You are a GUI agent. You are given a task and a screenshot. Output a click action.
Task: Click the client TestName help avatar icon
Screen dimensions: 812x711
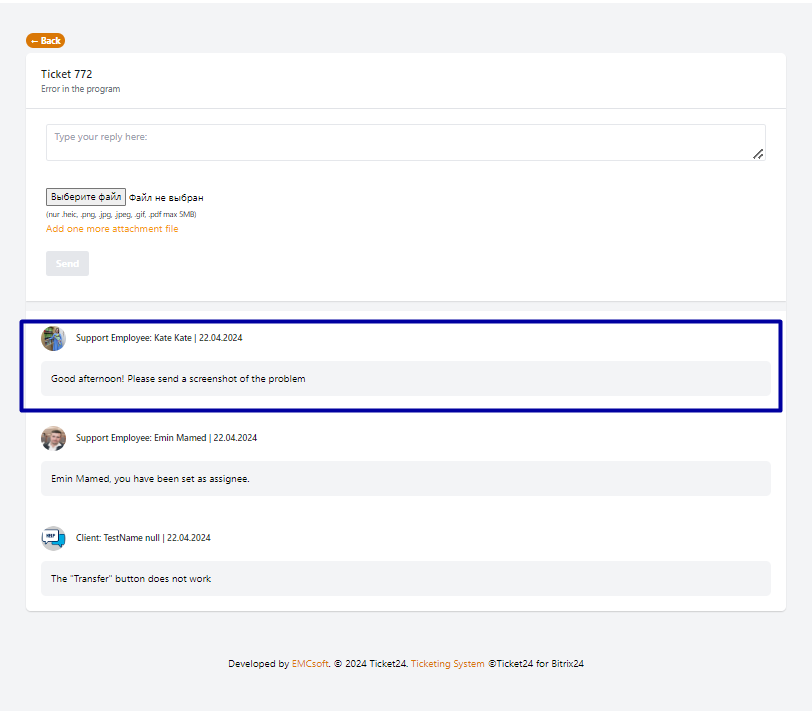53,538
